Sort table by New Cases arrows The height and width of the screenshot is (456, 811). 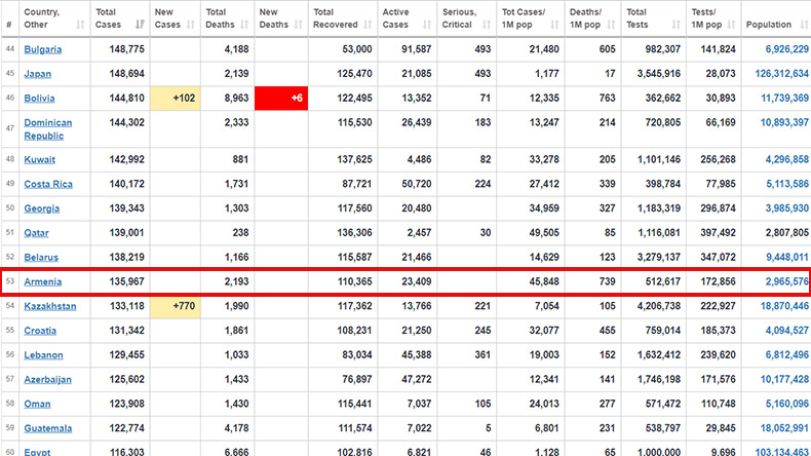click(190, 24)
